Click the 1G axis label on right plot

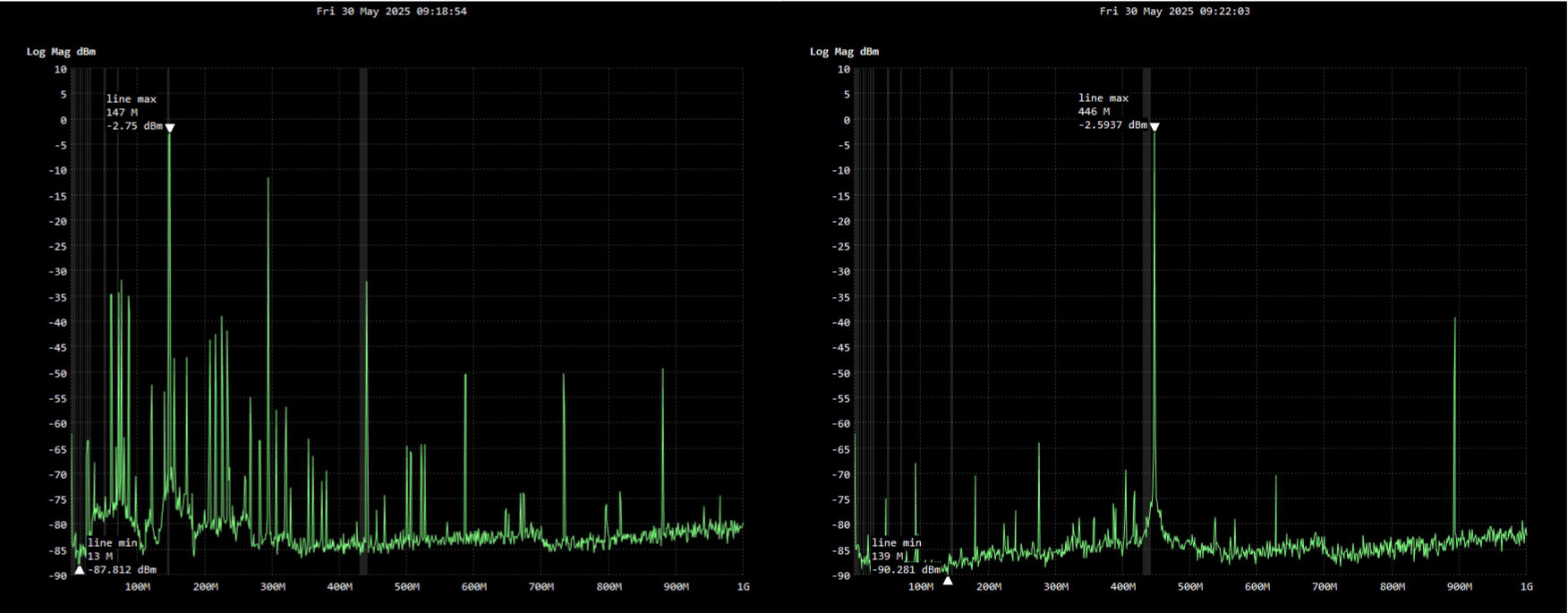[x=1526, y=587]
